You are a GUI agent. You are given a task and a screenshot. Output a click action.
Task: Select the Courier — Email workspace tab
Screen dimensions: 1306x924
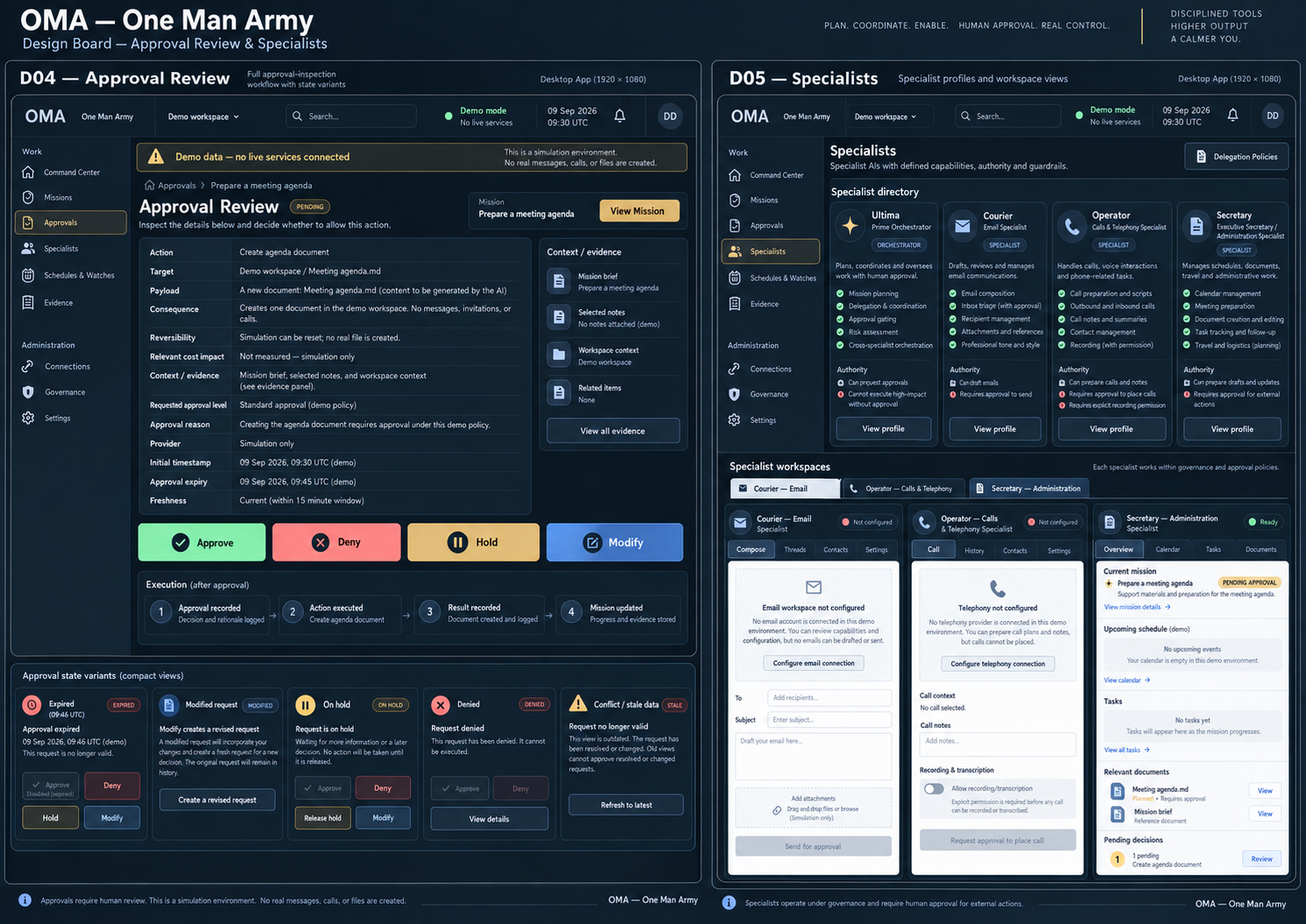point(785,489)
